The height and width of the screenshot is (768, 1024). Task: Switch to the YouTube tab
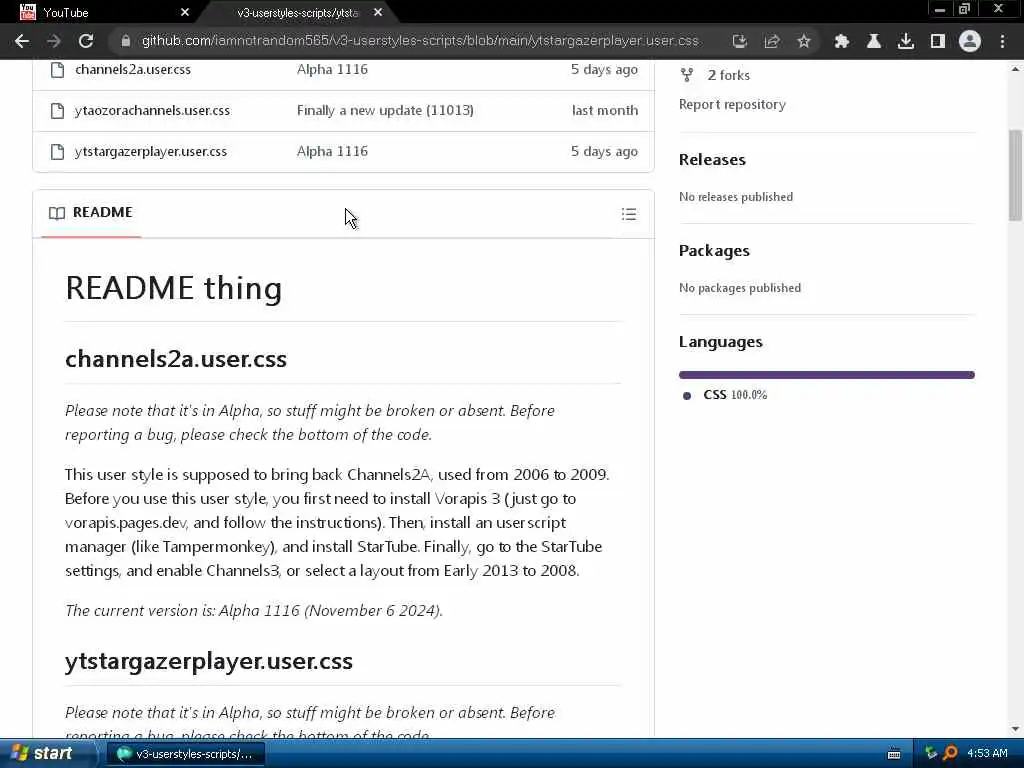pos(98,12)
